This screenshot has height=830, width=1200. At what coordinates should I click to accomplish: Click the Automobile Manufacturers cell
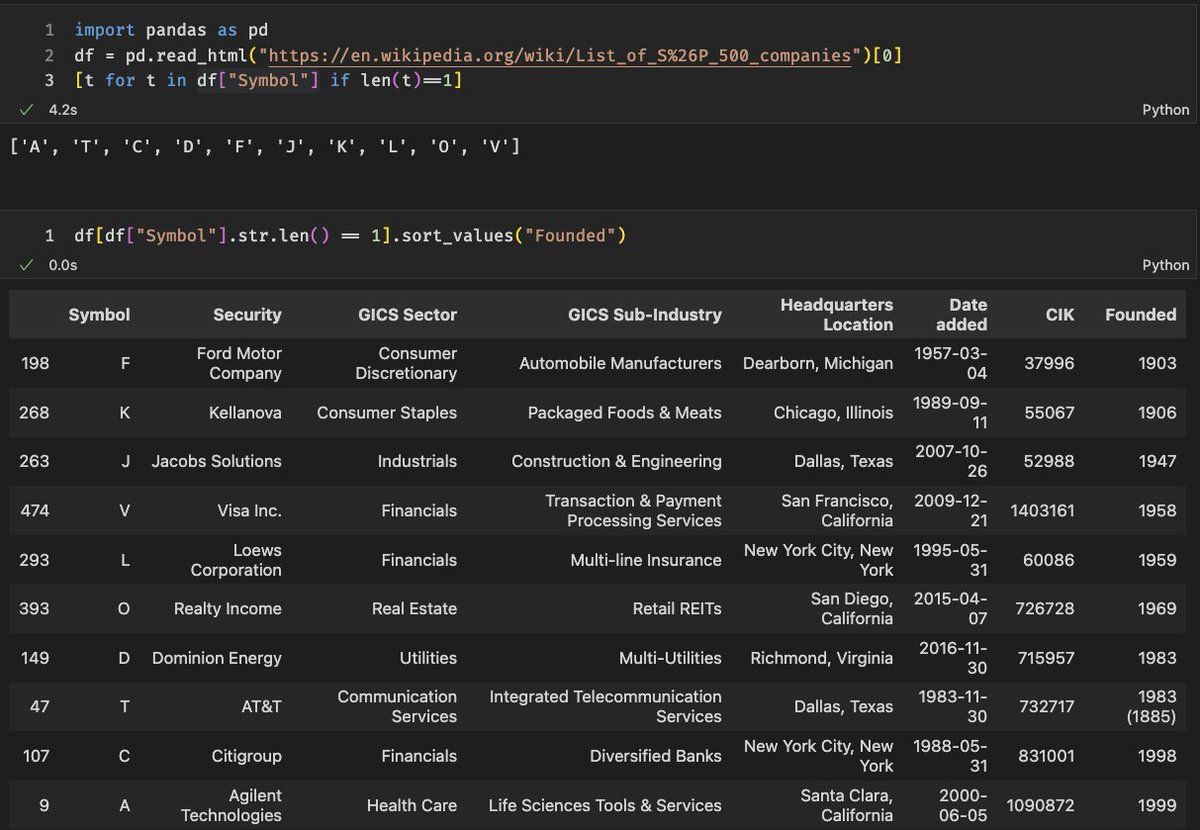(620, 363)
